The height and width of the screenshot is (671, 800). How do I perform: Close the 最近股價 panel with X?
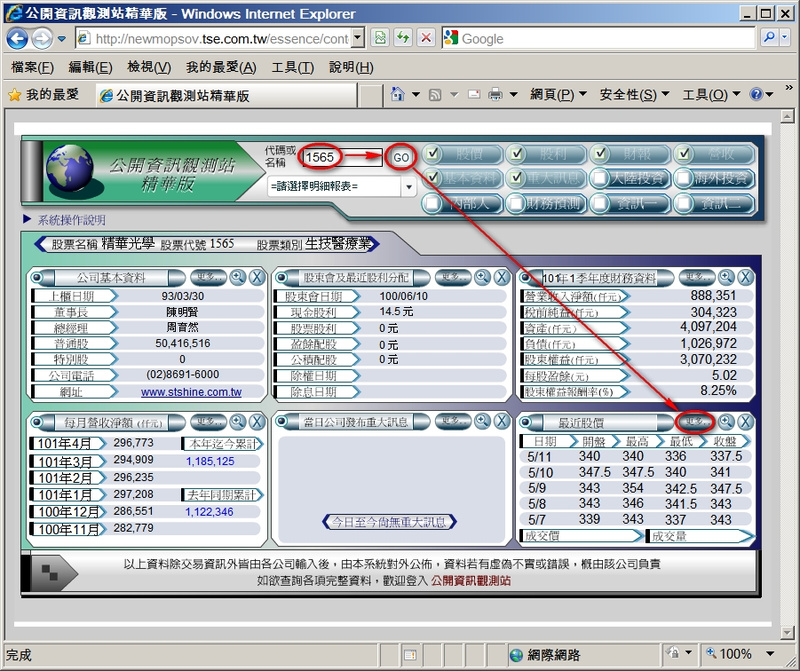click(745, 422)
